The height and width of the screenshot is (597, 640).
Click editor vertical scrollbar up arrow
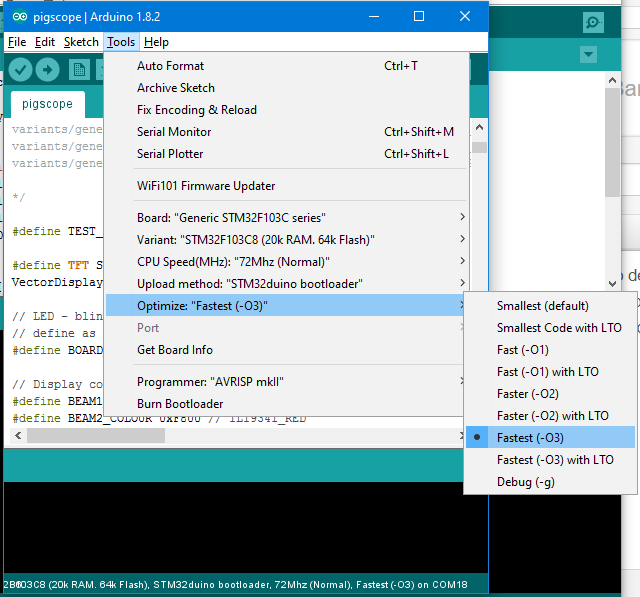(x=480, y=128)
